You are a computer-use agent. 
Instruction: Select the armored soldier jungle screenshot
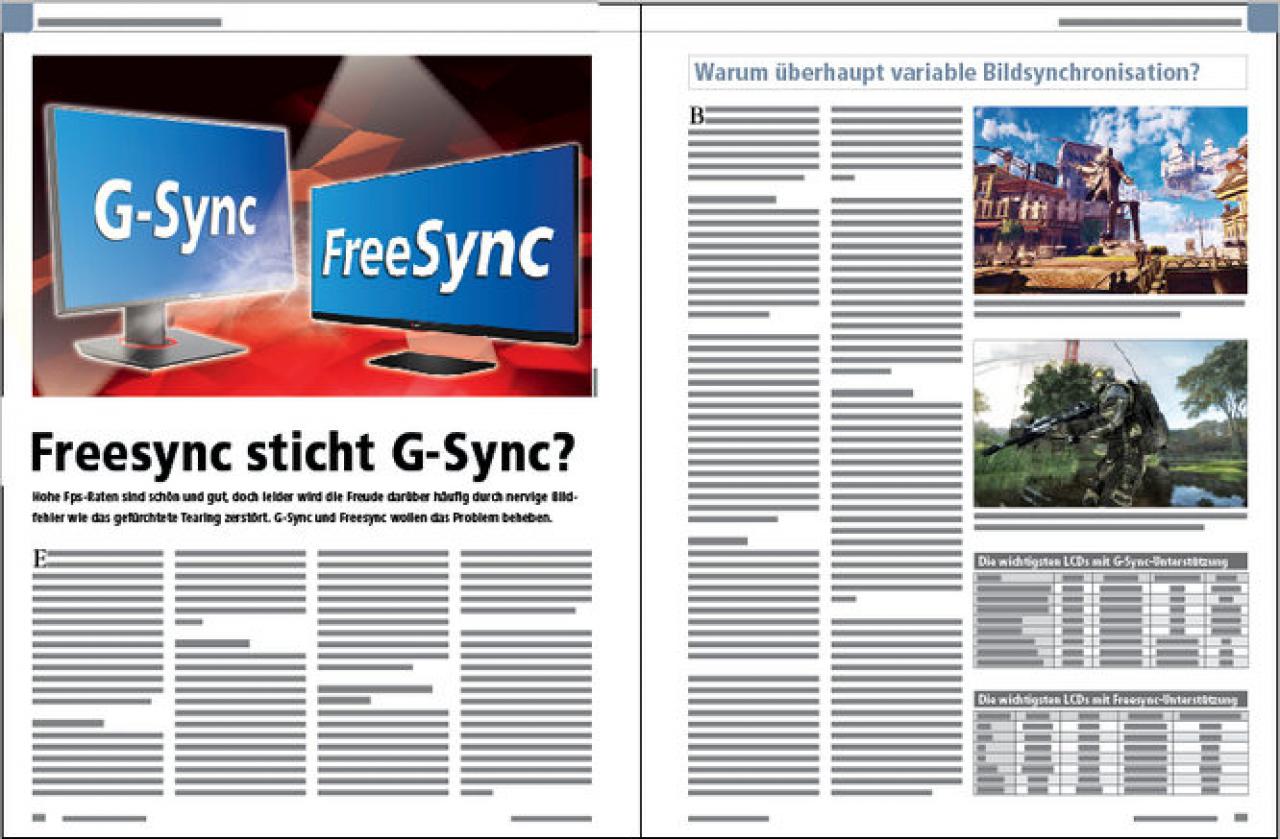[1110, 424]
